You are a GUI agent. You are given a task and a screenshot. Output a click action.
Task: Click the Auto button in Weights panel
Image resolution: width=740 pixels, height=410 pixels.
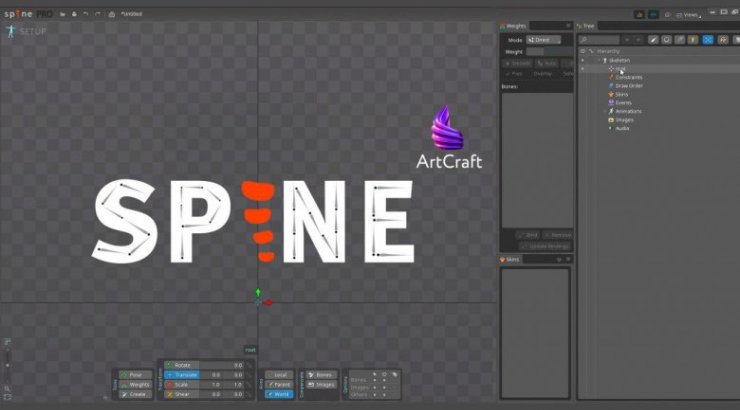(547, 63)
